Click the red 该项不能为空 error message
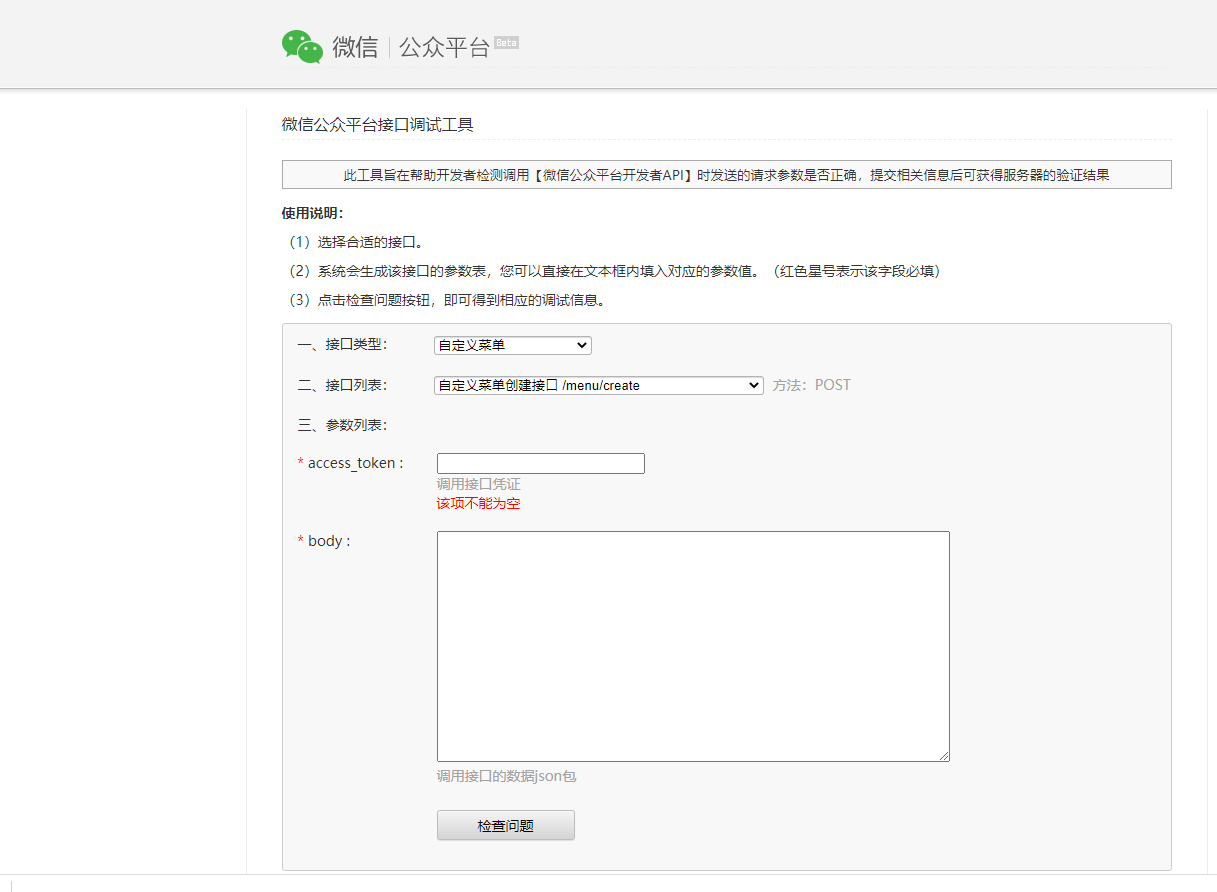This screenshot has height=892, width=1217. 478,503
